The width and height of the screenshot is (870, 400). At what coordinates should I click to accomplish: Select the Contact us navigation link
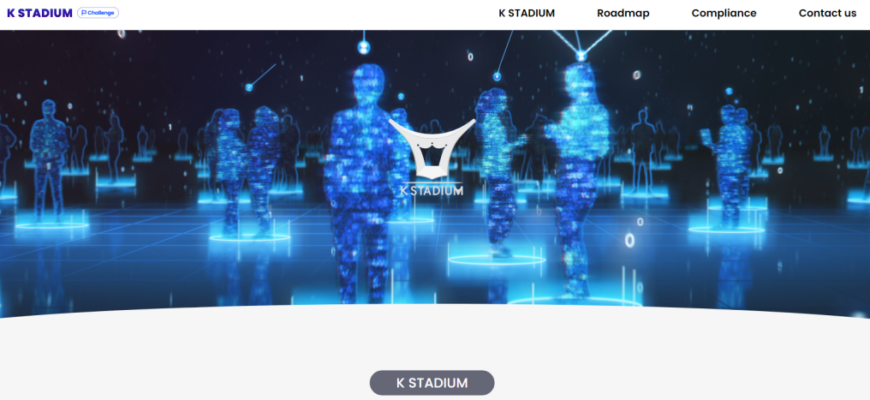pos(827,13)
